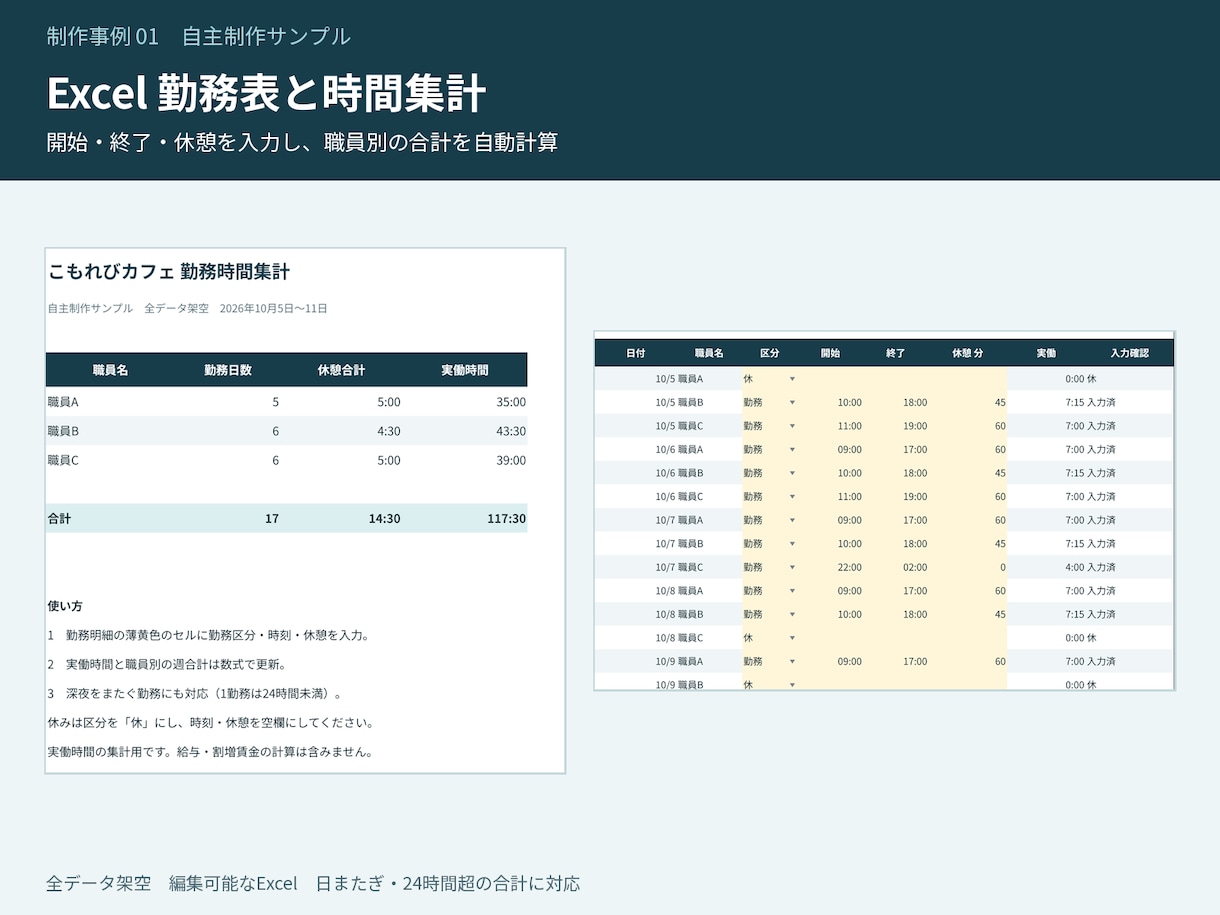Viewport: 1220px width, 915px height.
Task: Select the 職員C row label in the summary table
Action: (x=63, y=460)
